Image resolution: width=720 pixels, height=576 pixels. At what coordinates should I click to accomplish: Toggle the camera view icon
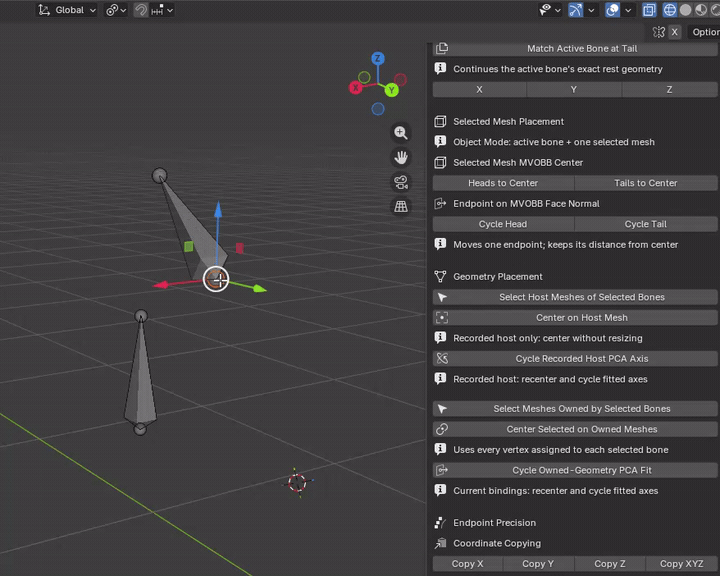(401, 182)
